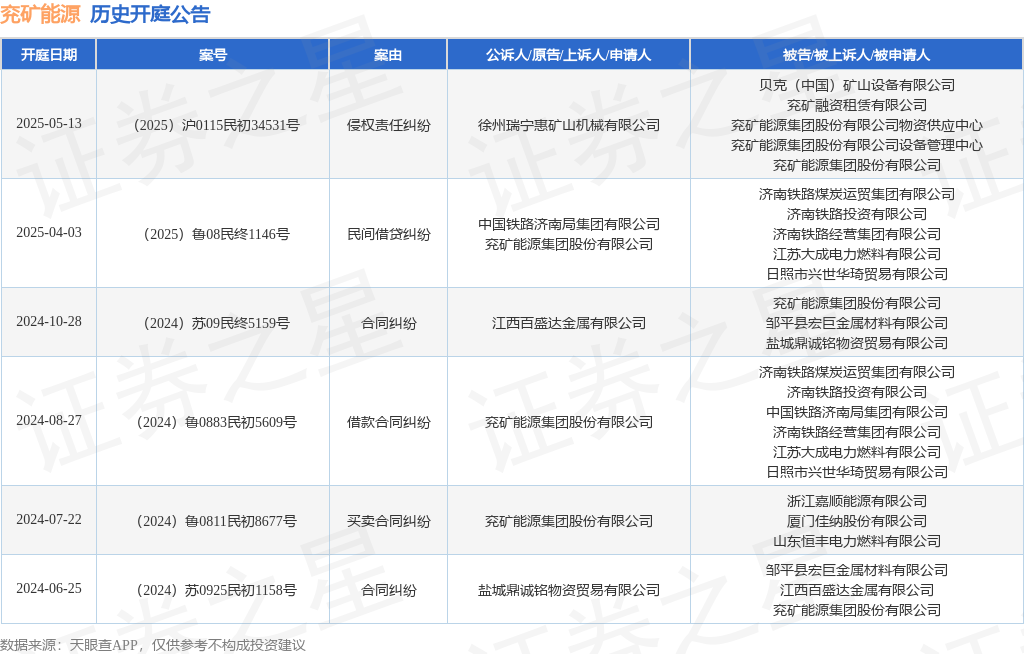The image size is (1024, 654).
Task: Click plaintiff 徐州瑞宁惠矿山机械有限公司
Action: tap(569, 125)
